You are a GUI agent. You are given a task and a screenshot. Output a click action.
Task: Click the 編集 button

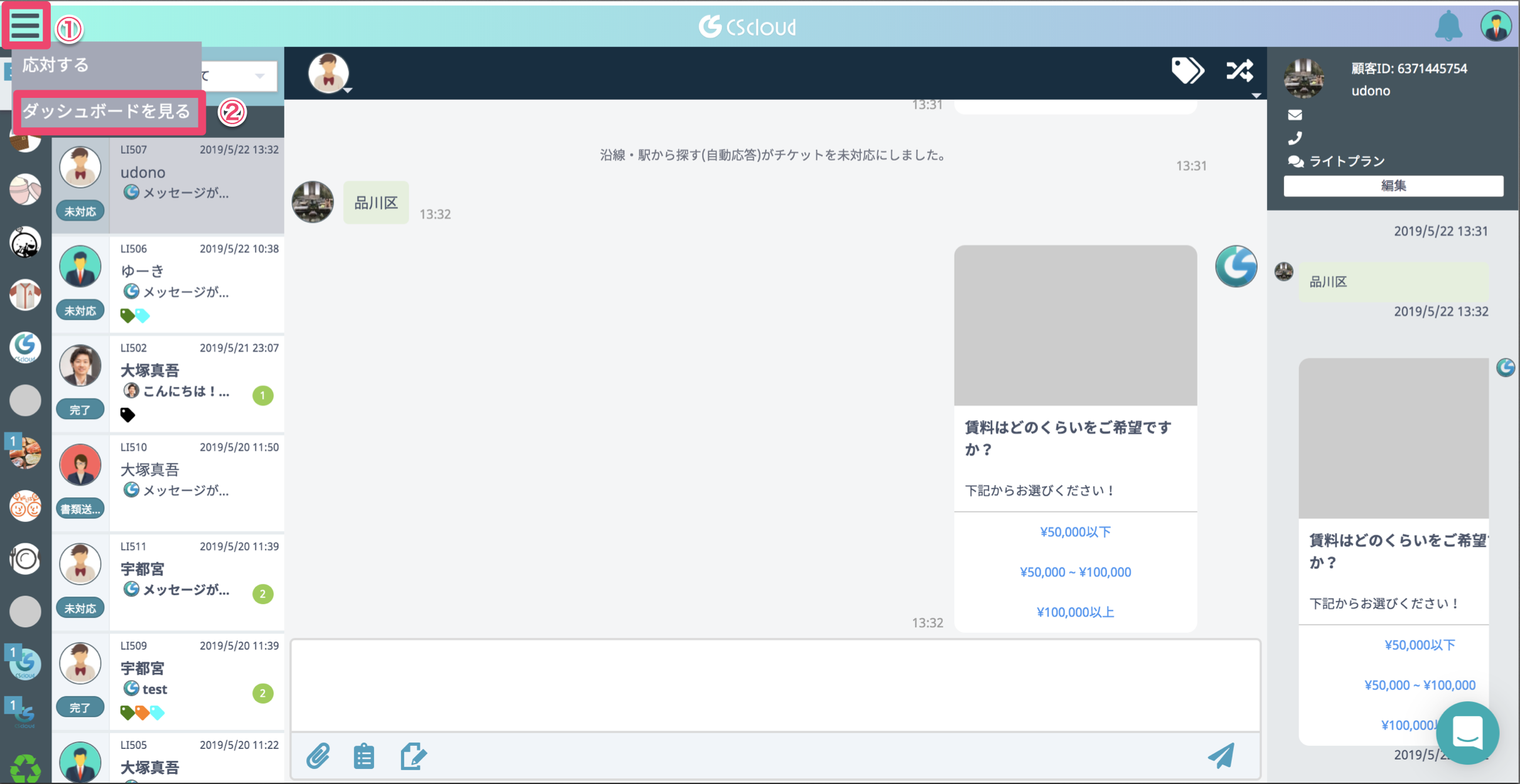pyautogui.click(x=1393, y=186)
